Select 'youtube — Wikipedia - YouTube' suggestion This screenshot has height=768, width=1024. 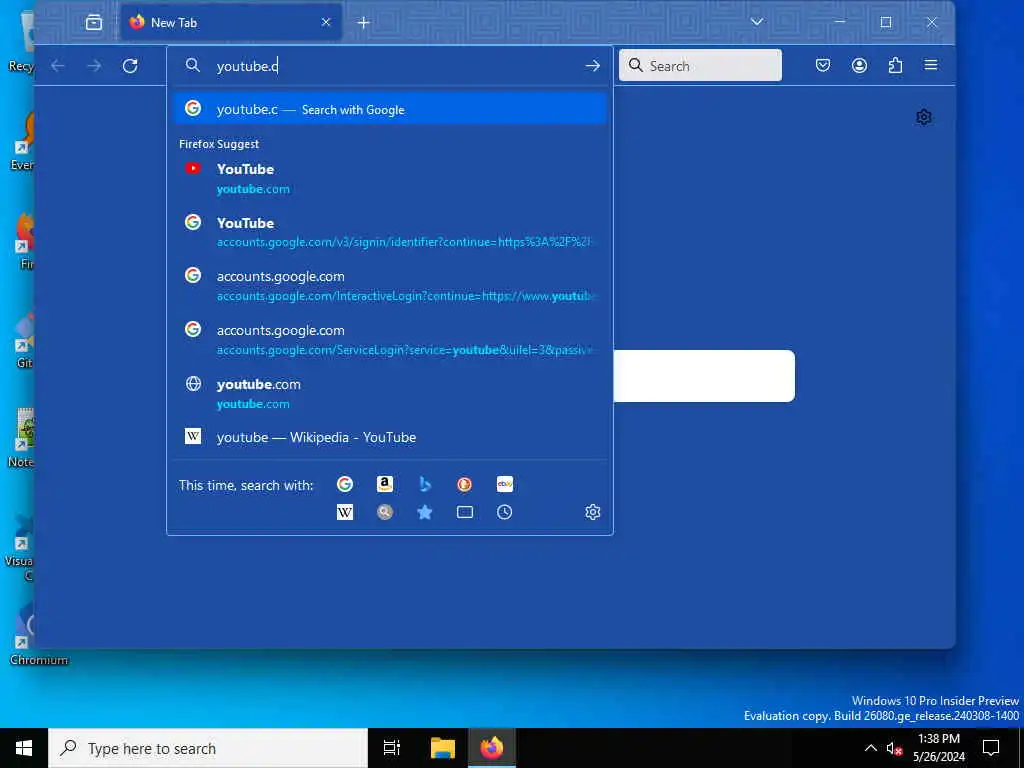click(x=390, y=437)
